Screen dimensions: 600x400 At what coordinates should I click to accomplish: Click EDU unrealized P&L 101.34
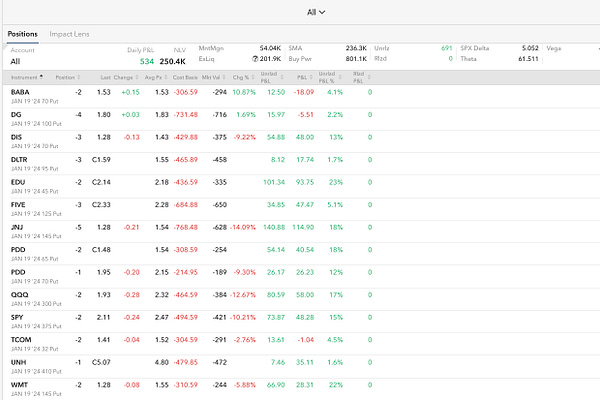click(x=274, y=182)
